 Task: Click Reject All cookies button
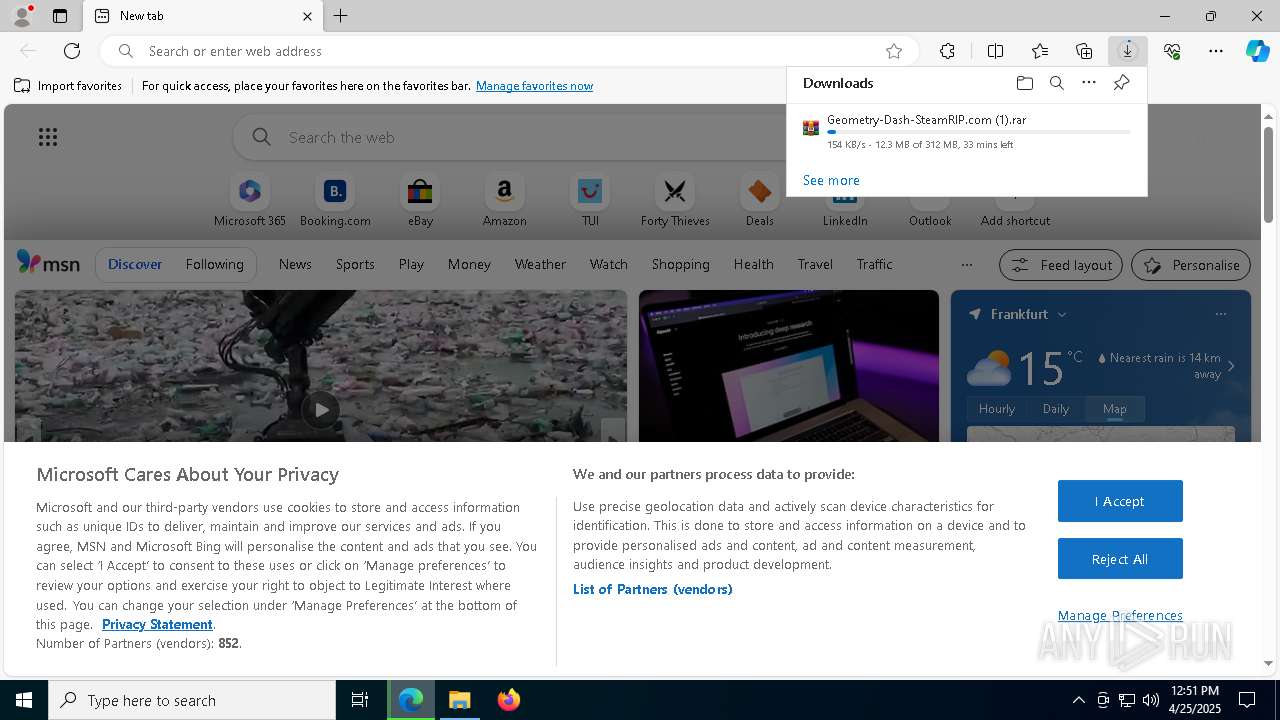tap(1120, 559)
